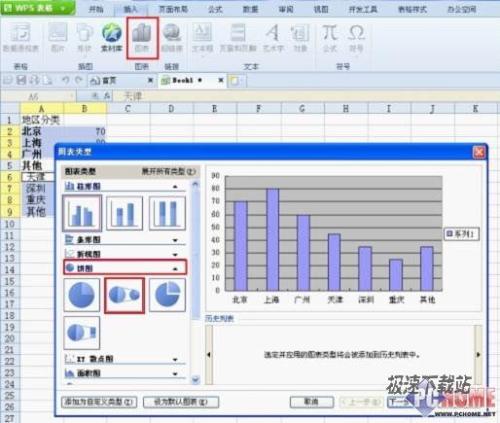
Task: Click the redo arrow in quick access toolbar
Action: coord(79,80)
